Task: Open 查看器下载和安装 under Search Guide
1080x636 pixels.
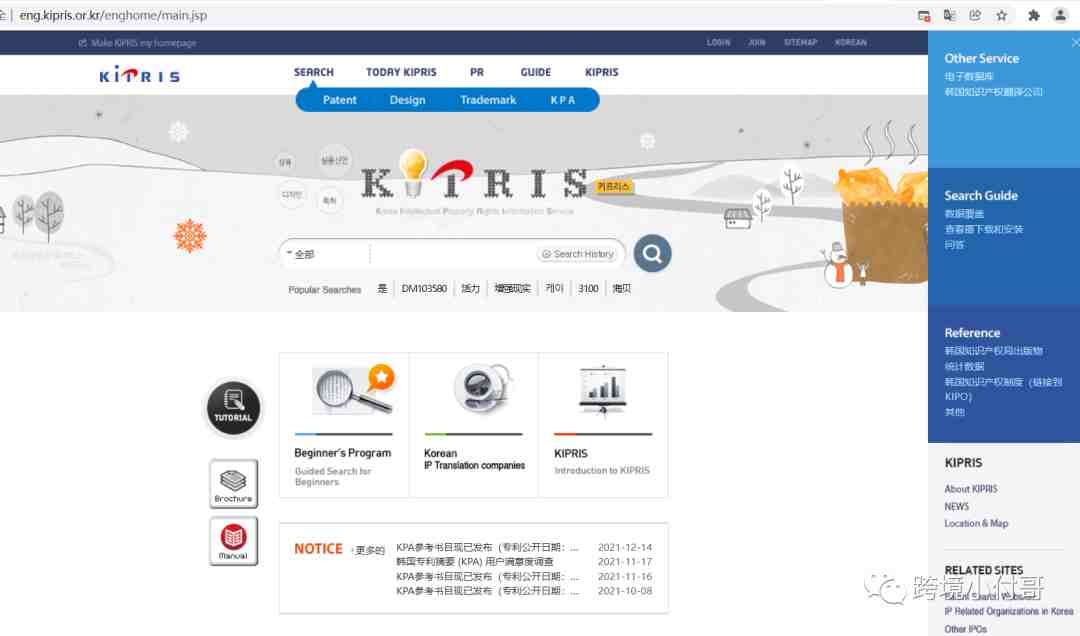Action: coord(984,229)
